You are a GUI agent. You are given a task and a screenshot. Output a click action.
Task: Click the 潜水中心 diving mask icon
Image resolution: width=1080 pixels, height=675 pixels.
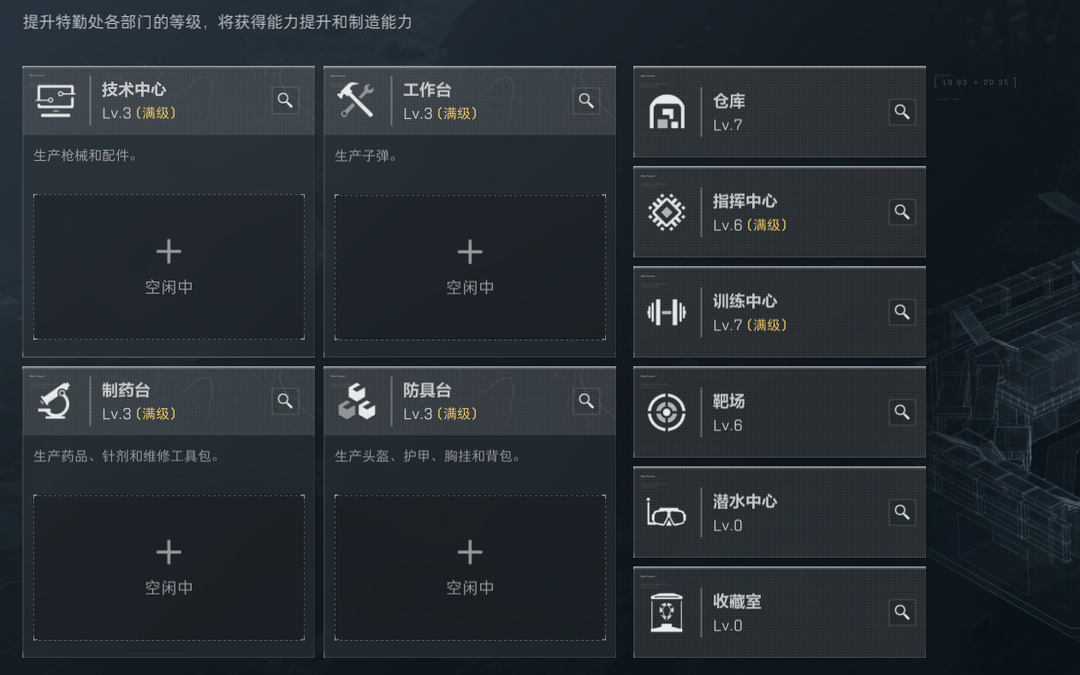(666, 513)
